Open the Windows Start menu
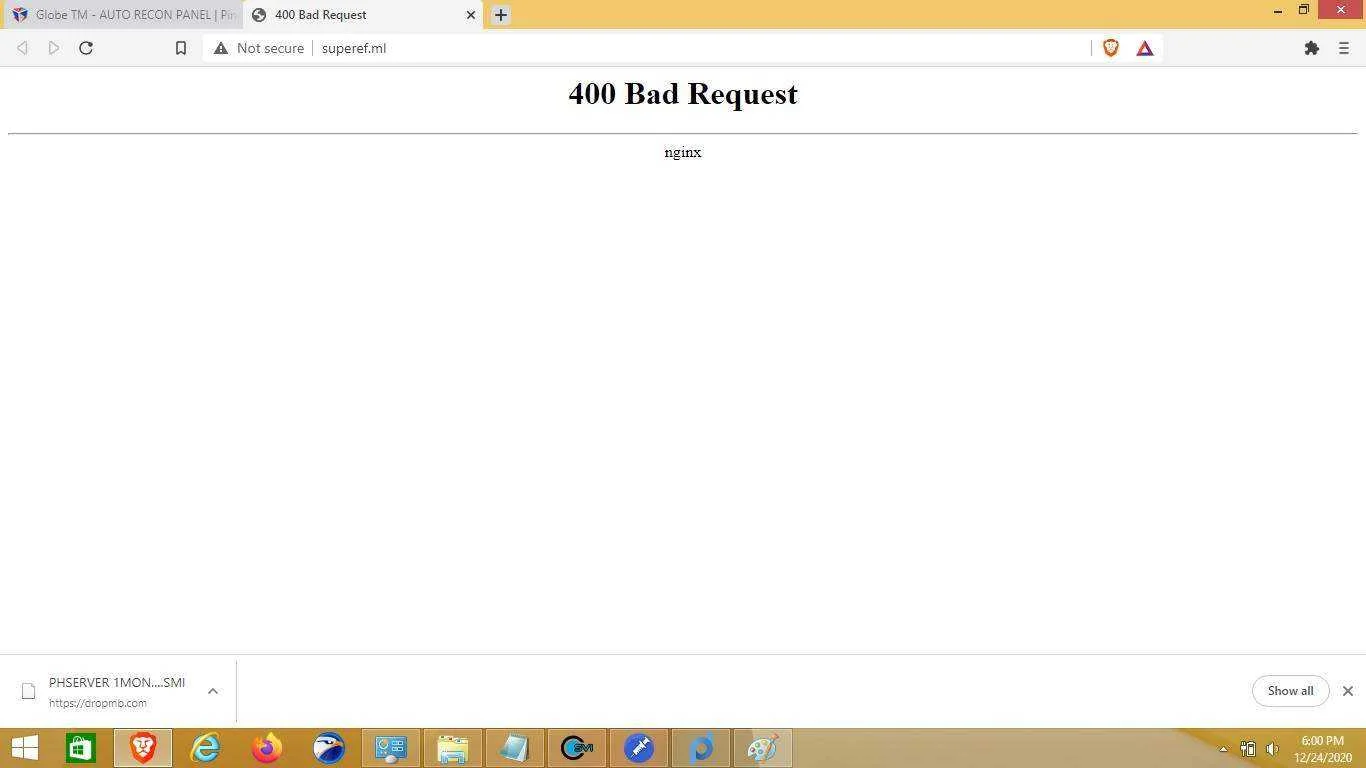 pyautogui.click(x=24, y=748)
